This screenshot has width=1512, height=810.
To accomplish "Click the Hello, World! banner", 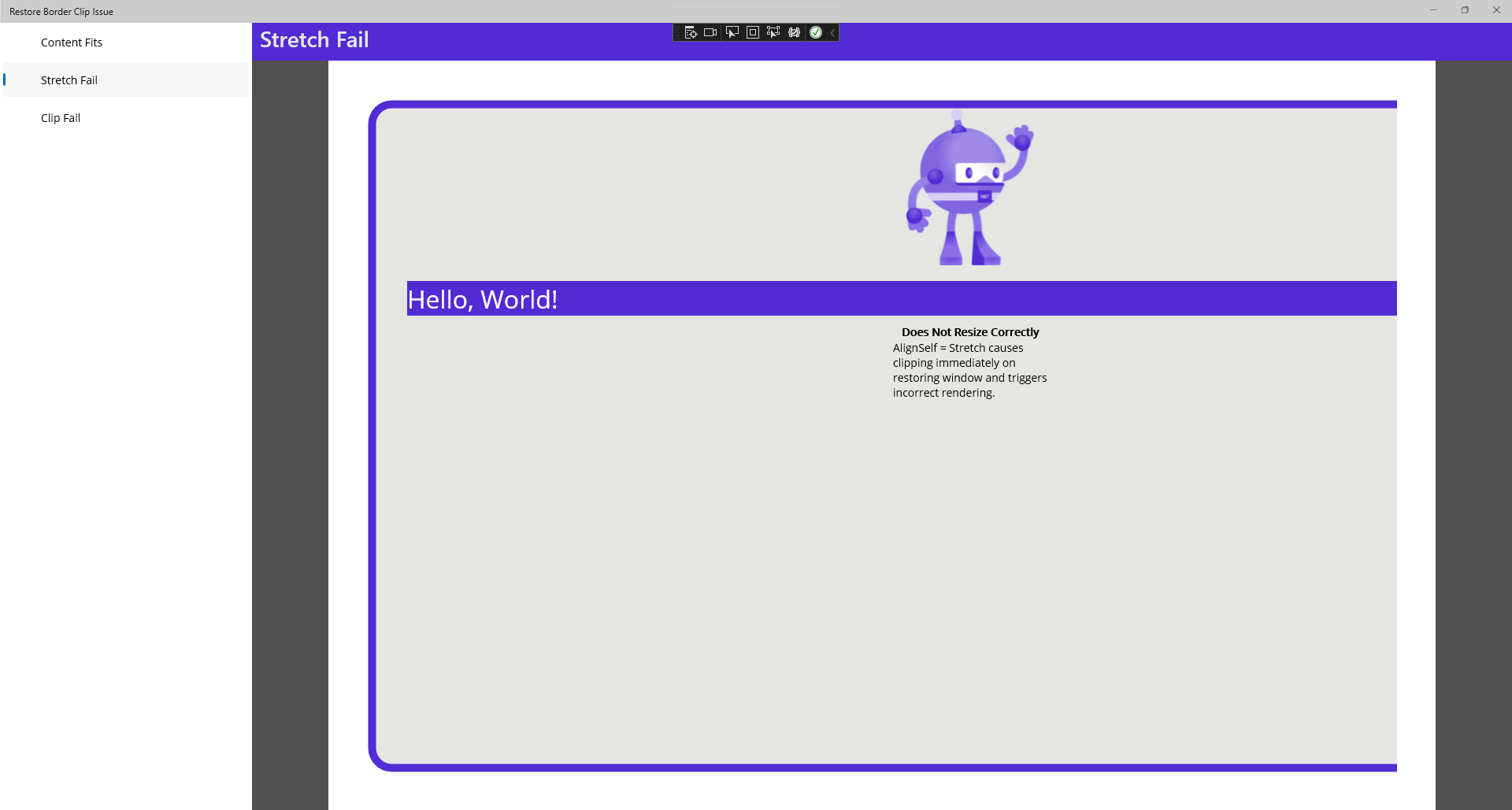I will [x=483, y=298].
